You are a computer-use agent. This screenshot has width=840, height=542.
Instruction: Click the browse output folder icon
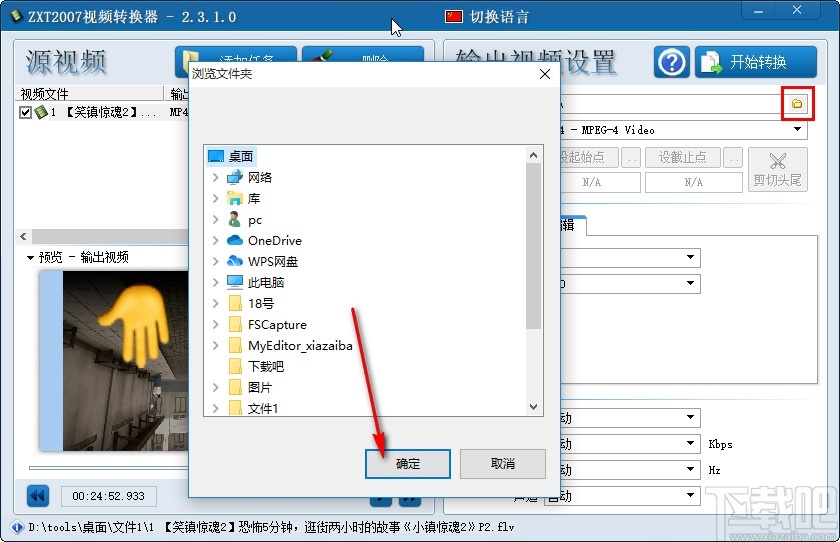[797, 103]
